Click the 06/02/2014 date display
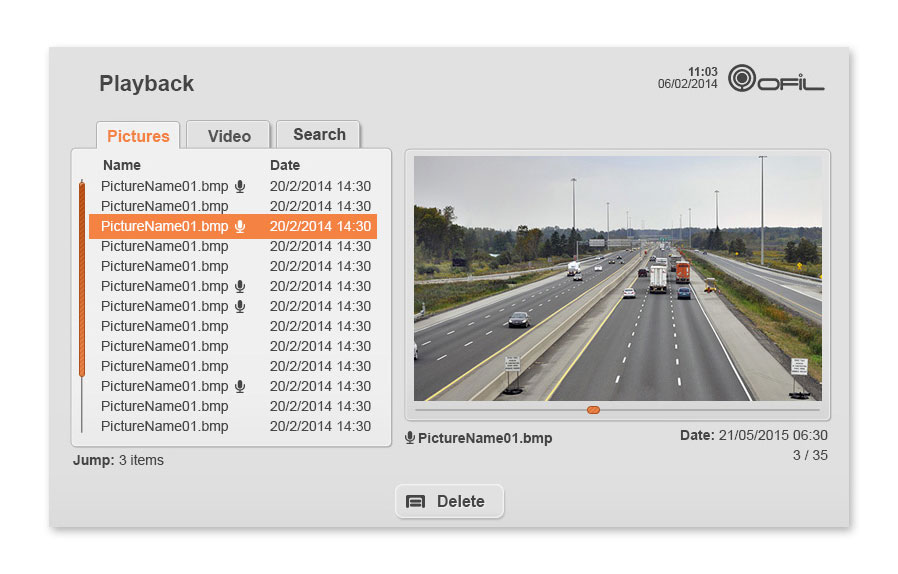 click(687, 84)
